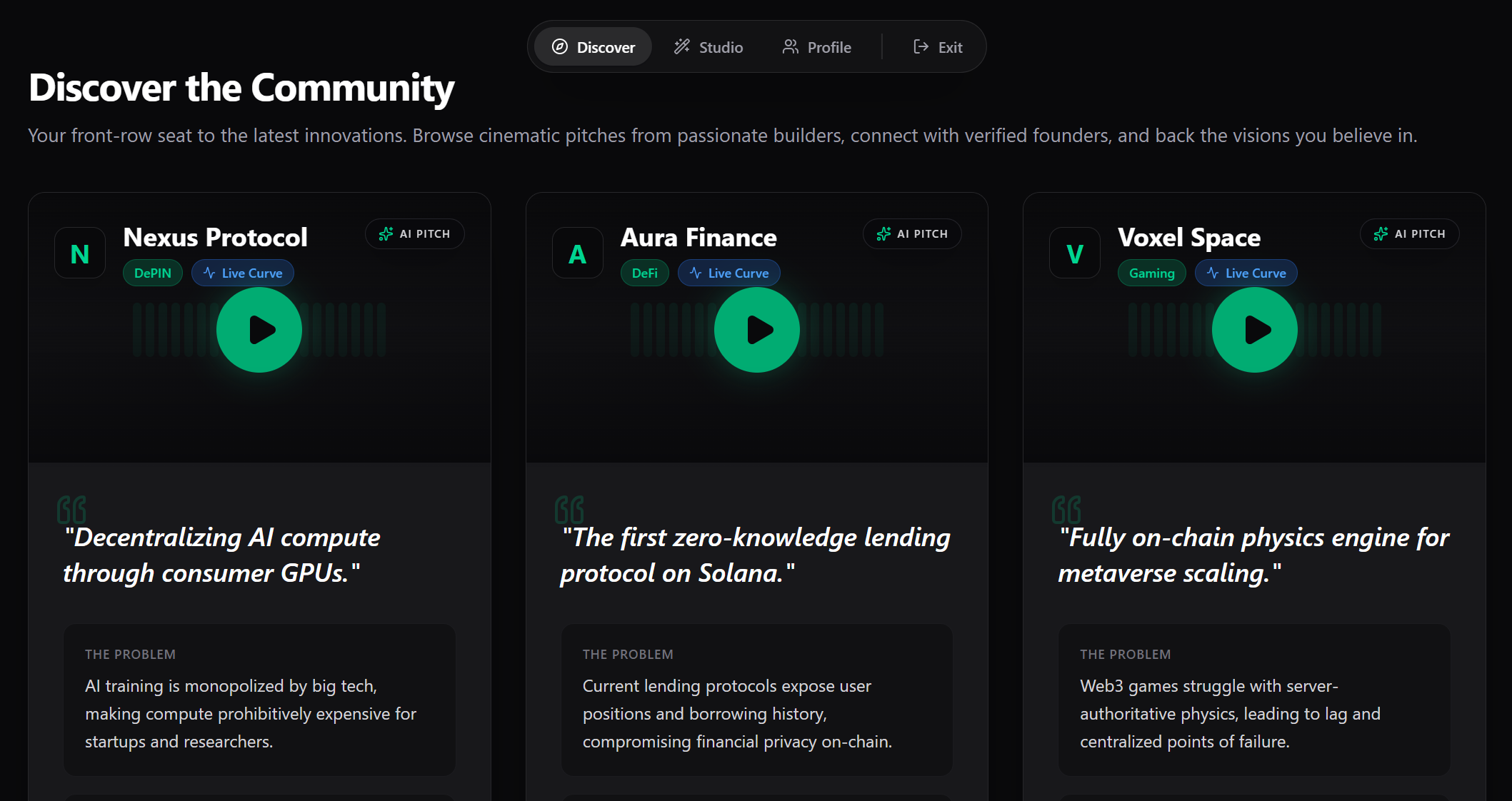Click AI Pitch badge on Voxel Space

[x=1409, y=234]
